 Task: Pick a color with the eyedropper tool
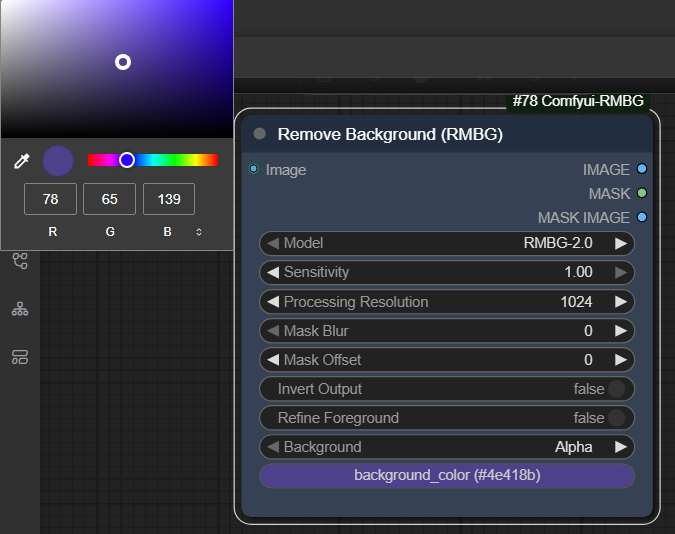pos(21,161)
